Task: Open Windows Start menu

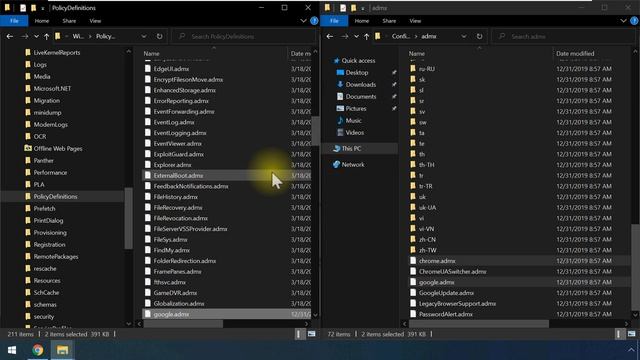Action: coord(12,350)
